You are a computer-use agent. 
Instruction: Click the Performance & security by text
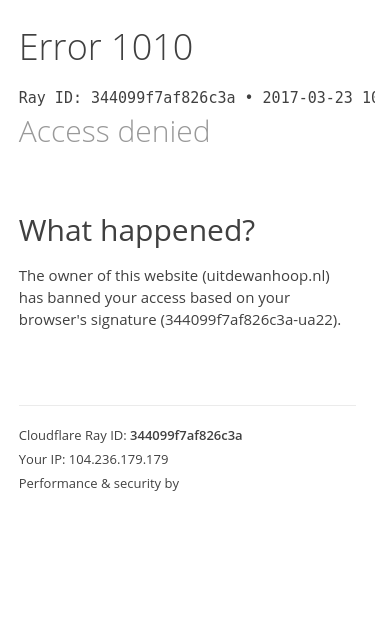click(x=99, y=484)
